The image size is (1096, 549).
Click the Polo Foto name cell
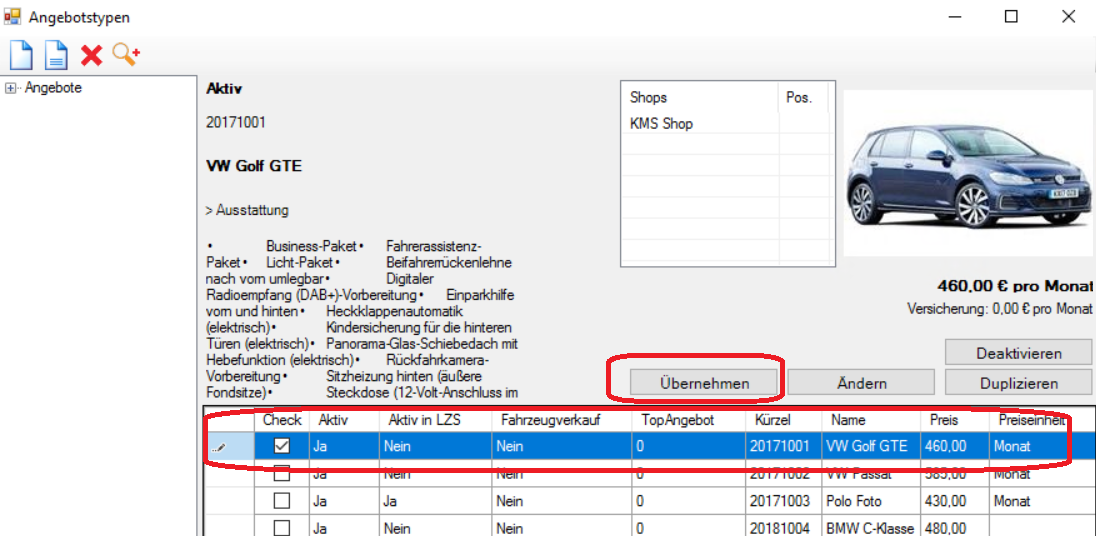click(x=872, y=501)
